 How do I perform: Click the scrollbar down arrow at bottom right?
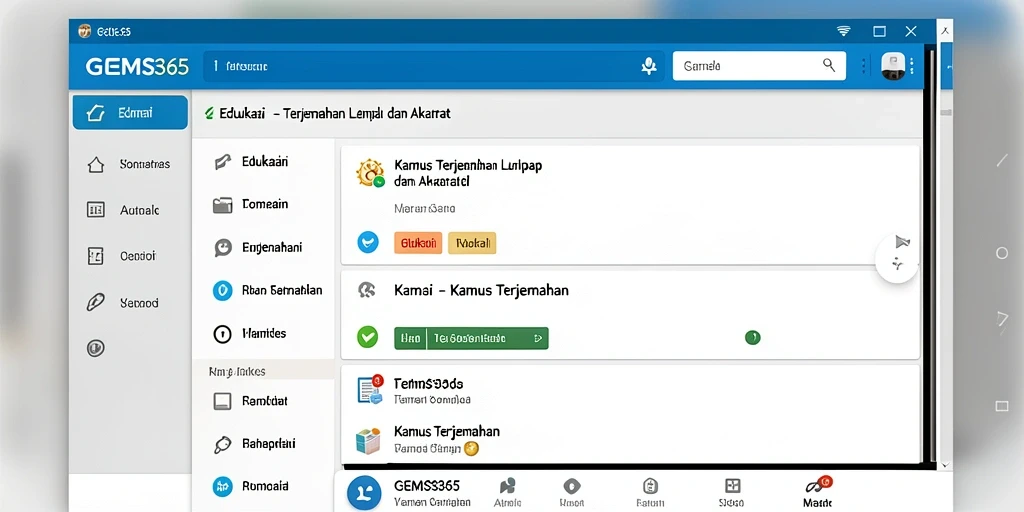click(945, 465)
